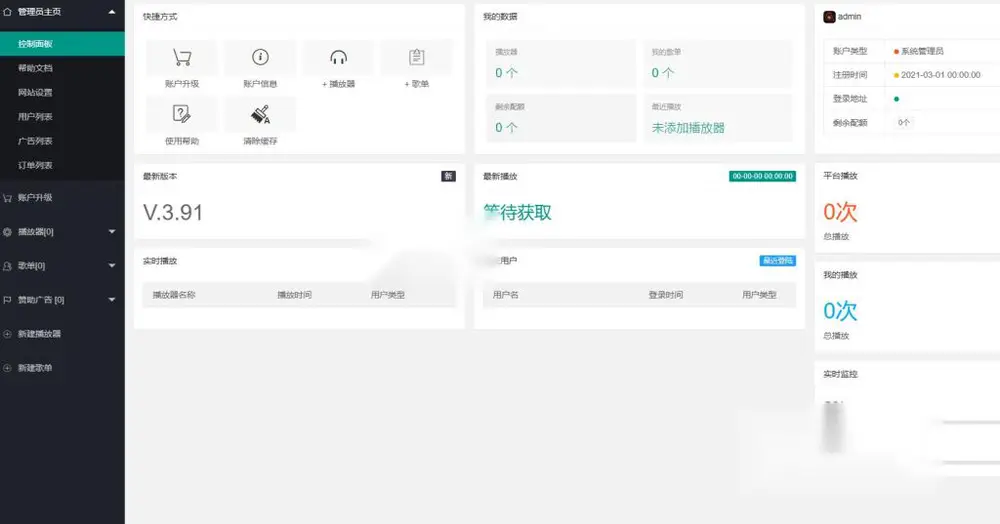The height and width of the screenshot is (524, 1000).
Task: Click the 00-00-00 00:00:00 timestamp badge
Action: coord(762,177)
